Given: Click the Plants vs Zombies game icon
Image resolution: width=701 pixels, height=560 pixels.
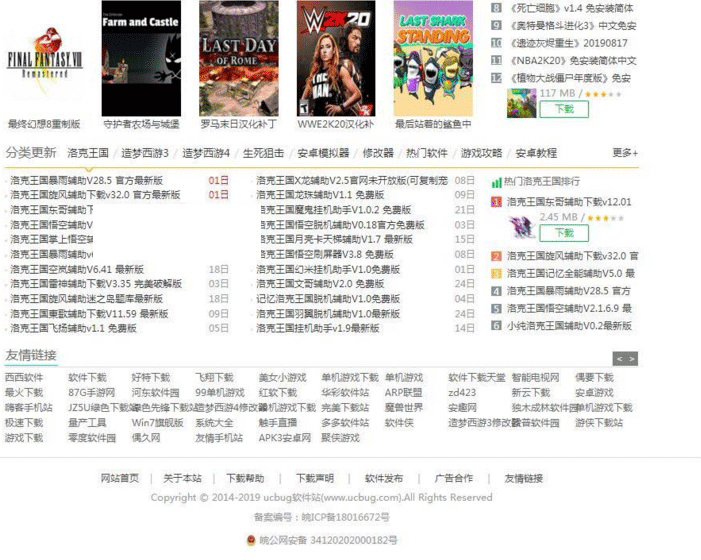Looking at the screenshot, I should point(521,103).
